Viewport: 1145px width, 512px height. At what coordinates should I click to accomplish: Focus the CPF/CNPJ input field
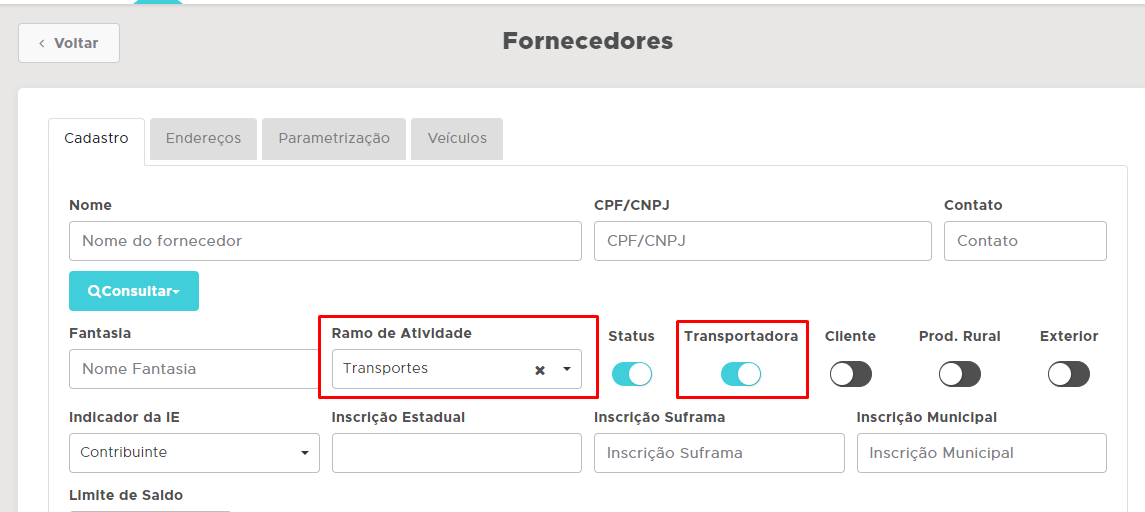763,241
